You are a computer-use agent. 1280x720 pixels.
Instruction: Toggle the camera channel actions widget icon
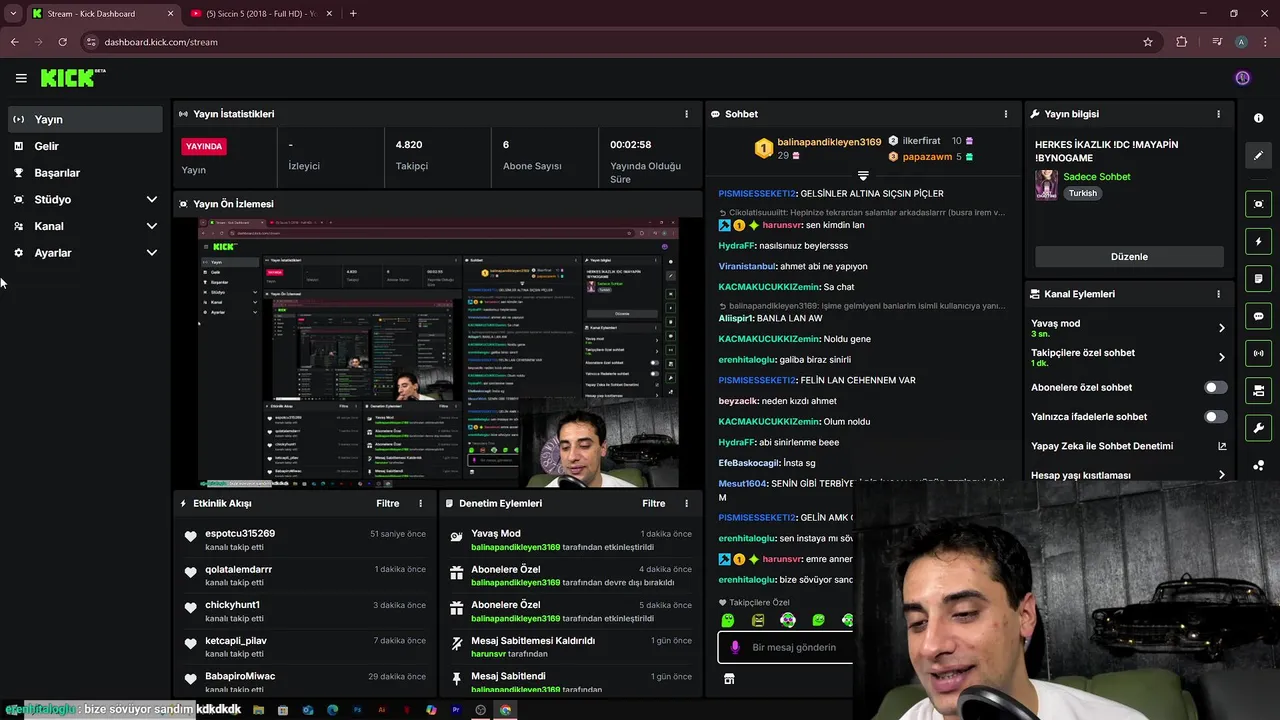click(1258, 390)
